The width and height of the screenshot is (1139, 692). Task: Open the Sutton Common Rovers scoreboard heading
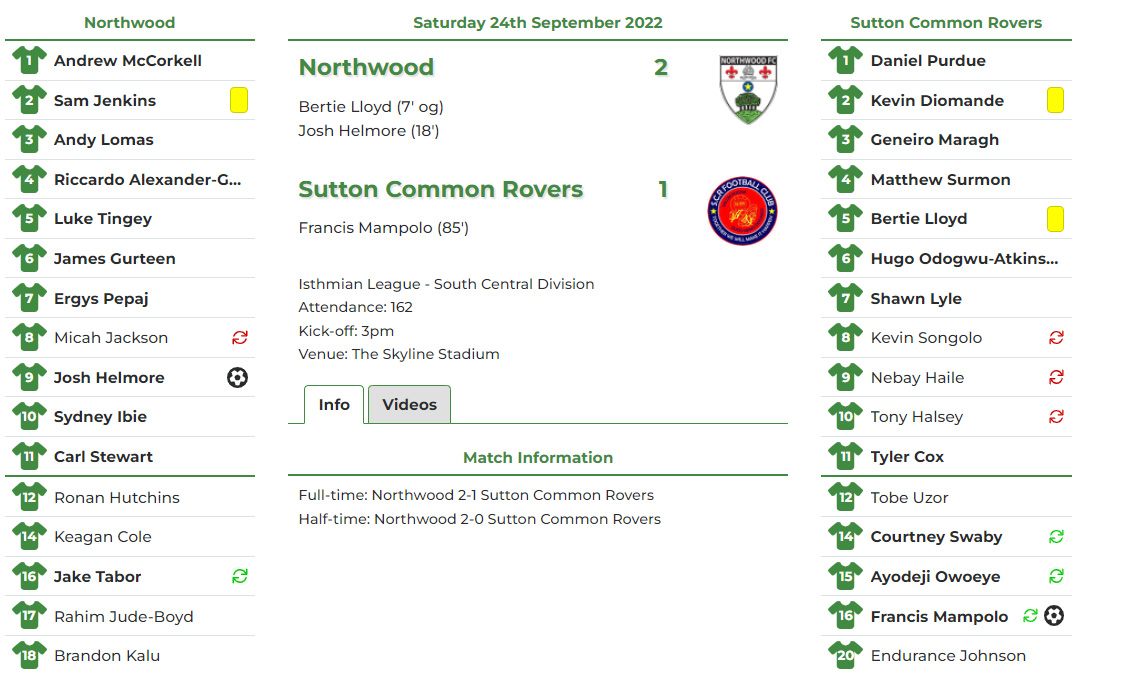point(440,189)
